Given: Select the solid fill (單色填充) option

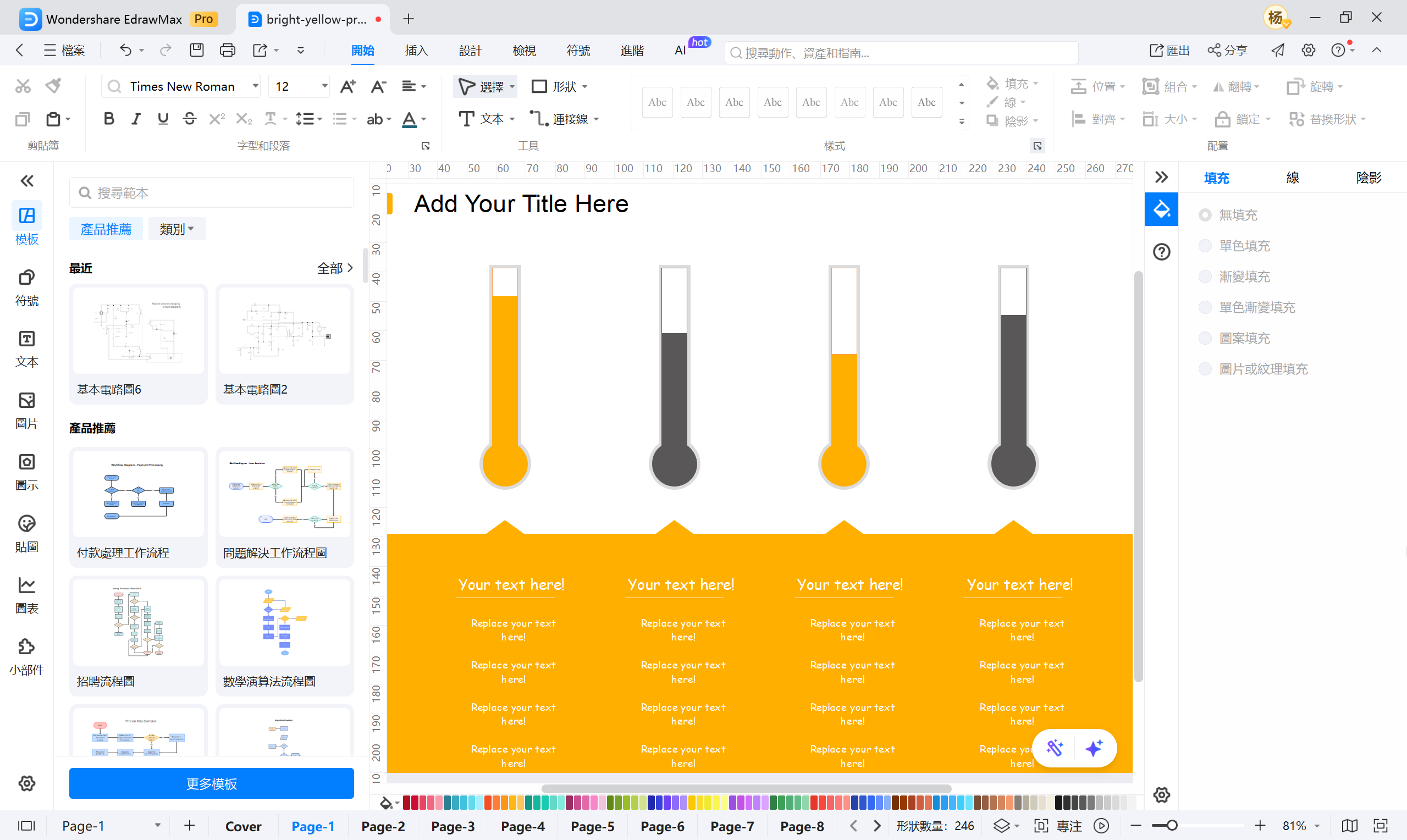Looking at the screenshot, I should click(1205, 246).
